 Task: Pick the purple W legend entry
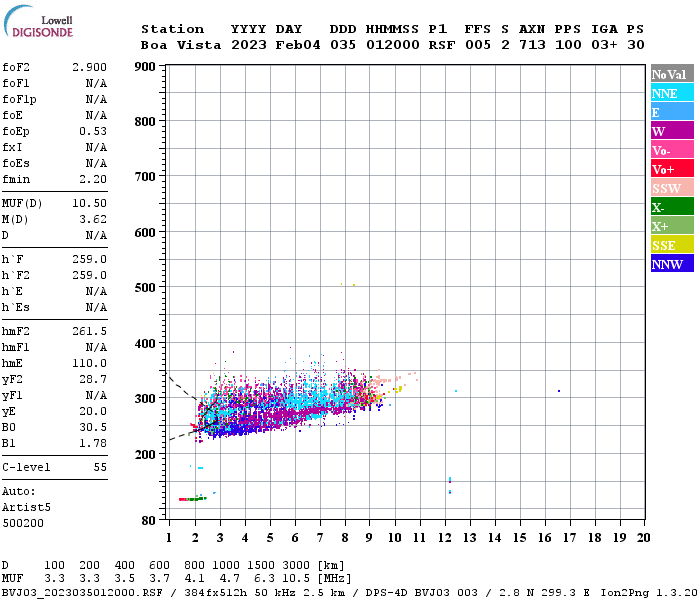[672, 131]
